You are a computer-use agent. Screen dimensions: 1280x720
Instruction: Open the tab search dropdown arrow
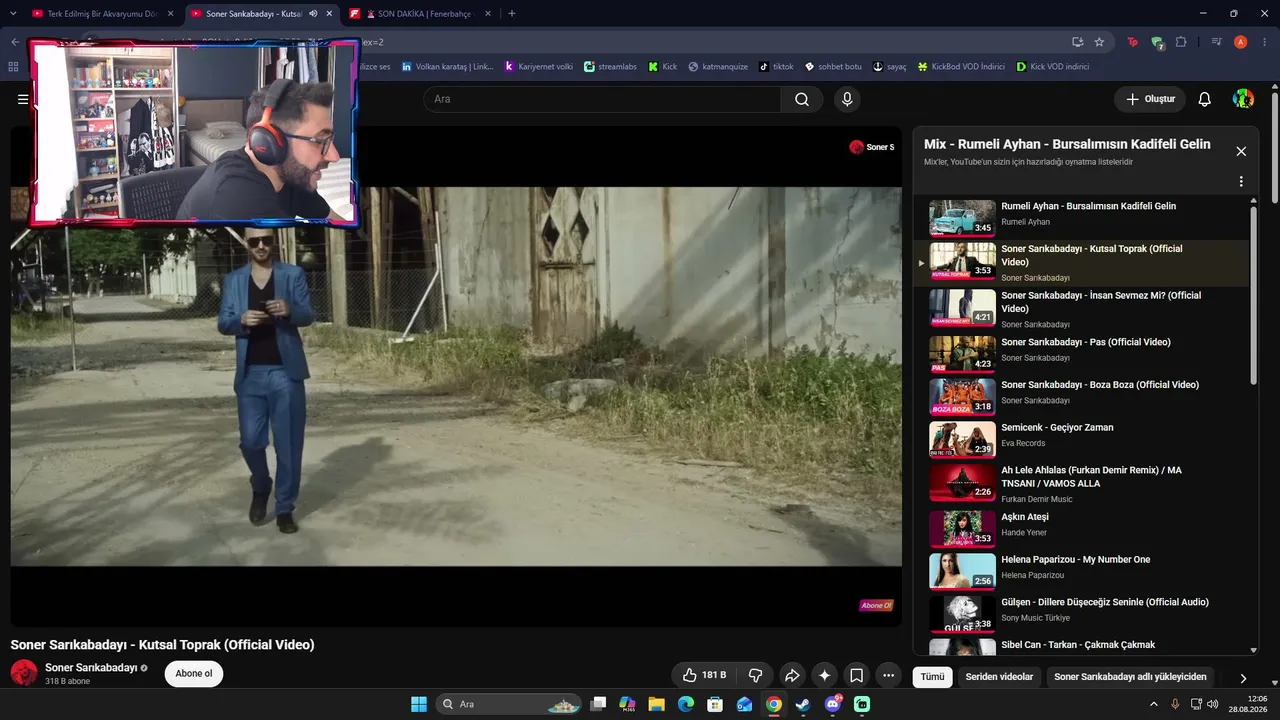point(13,14)
